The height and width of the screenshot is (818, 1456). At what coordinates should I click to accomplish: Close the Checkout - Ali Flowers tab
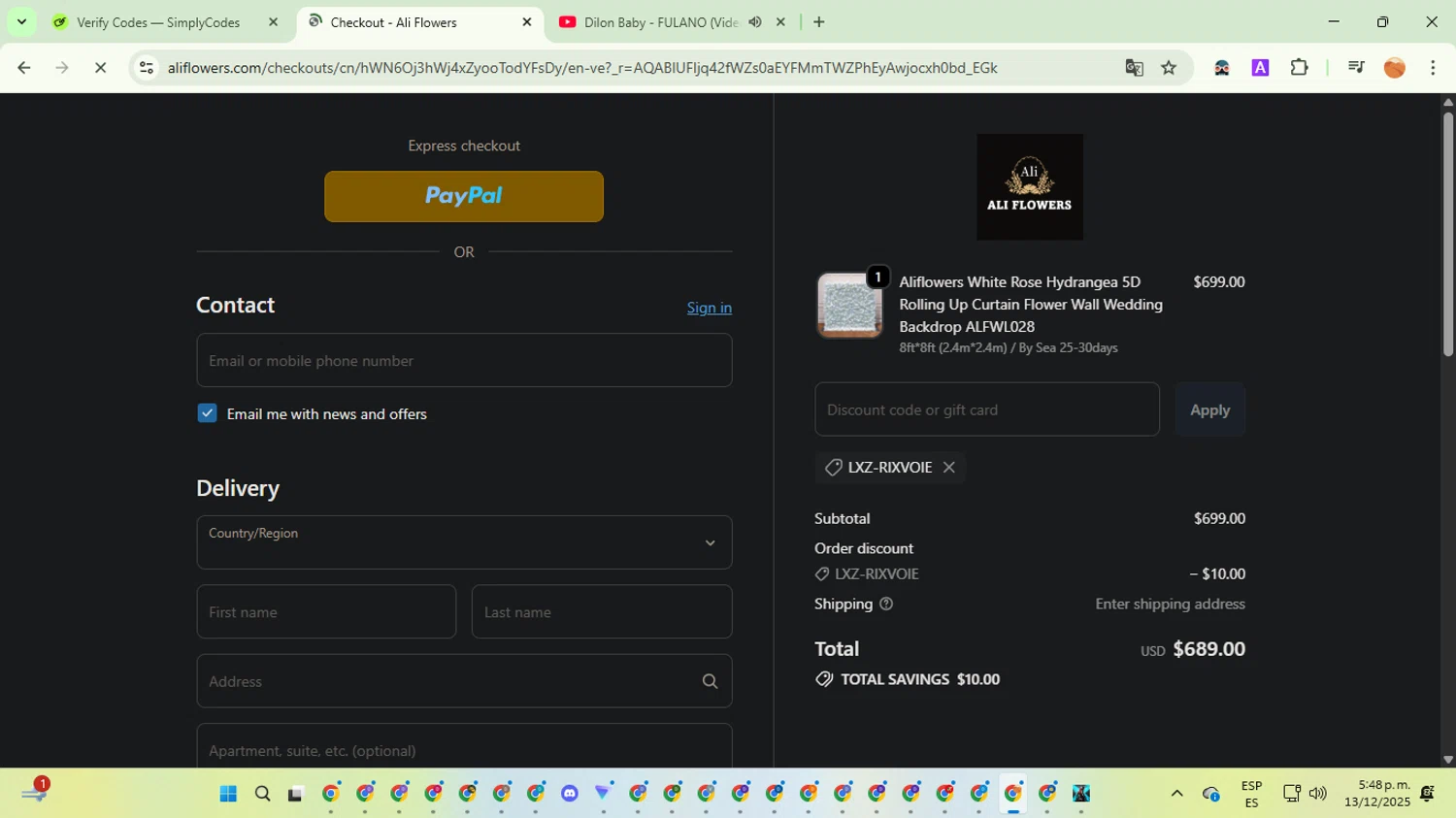pyautogui.click(x=527, y=22)
